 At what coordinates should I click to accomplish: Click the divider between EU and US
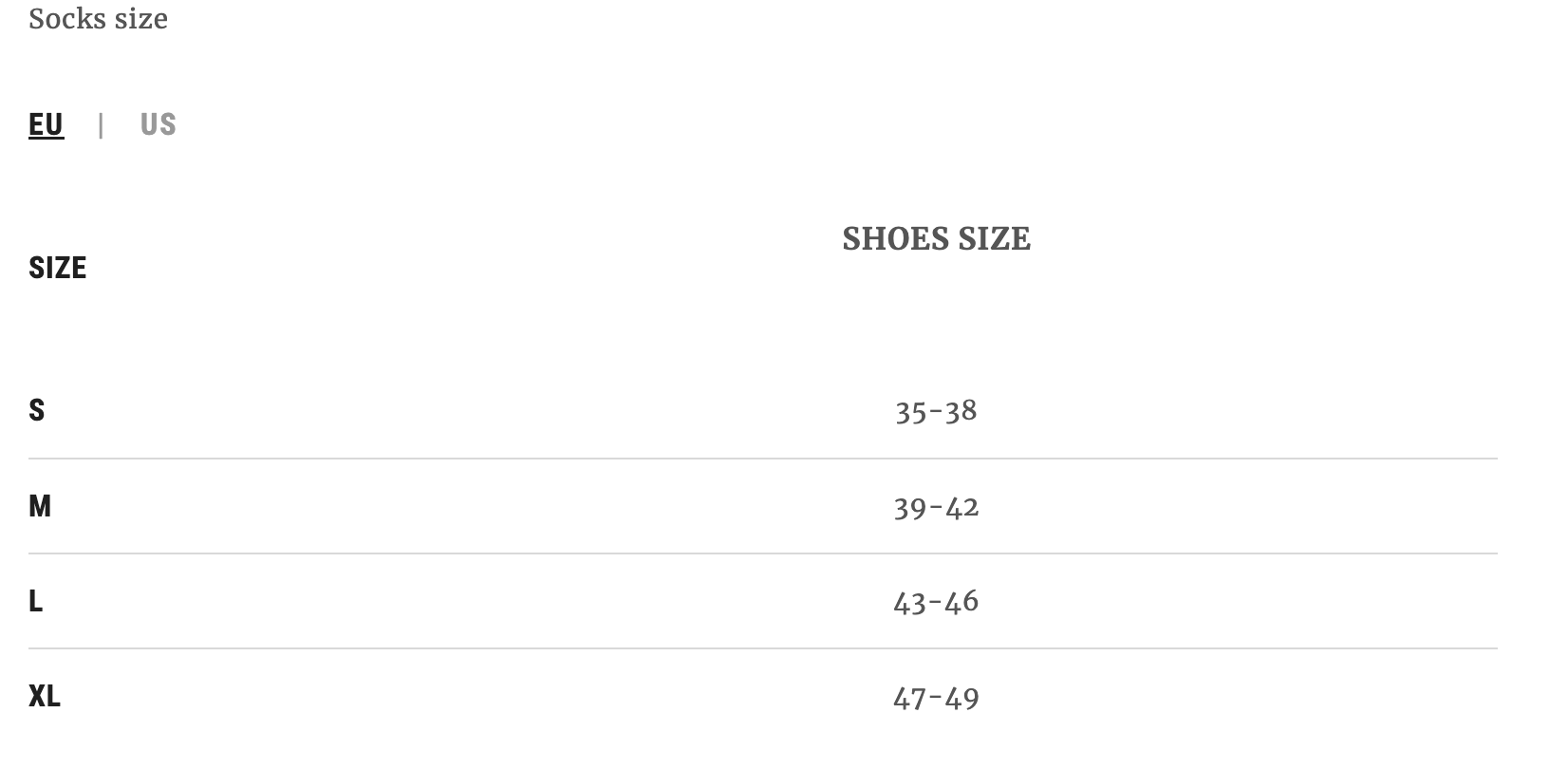(101, 125)
